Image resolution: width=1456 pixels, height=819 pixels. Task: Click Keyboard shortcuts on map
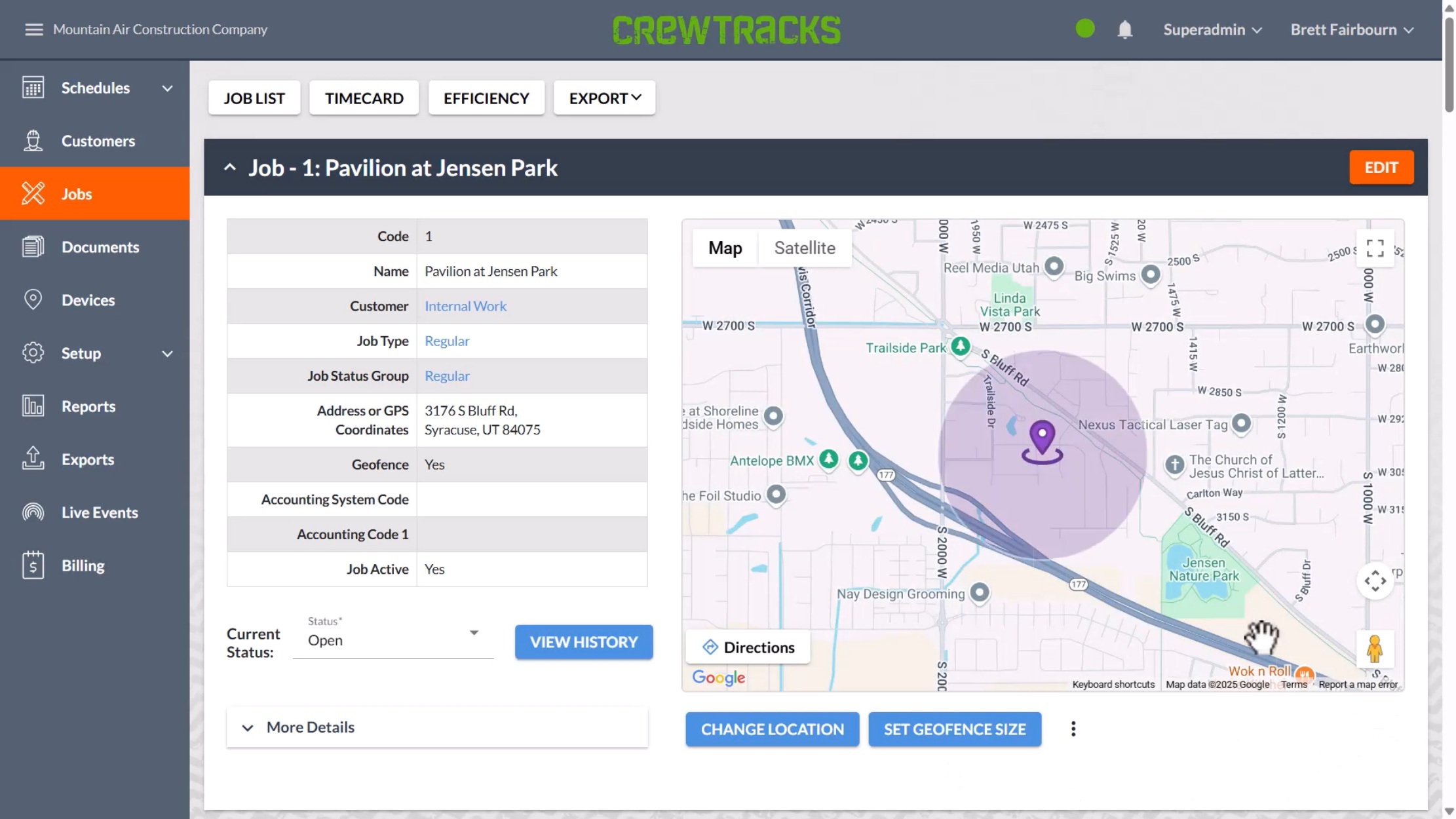(x=1113, y=685)
